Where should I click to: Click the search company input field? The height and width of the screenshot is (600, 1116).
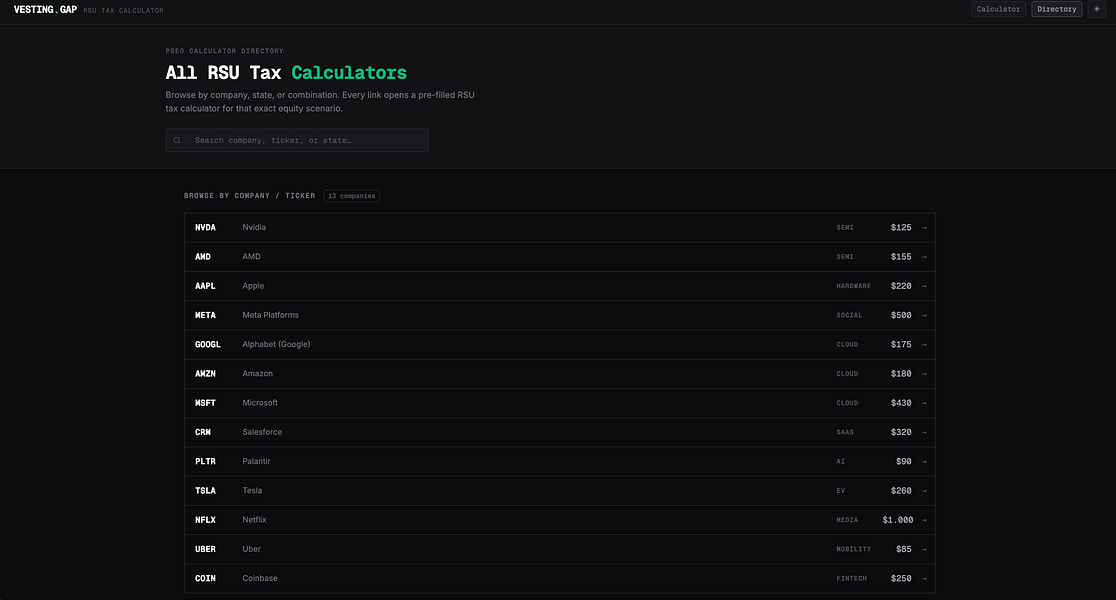(x=297, y=140)
